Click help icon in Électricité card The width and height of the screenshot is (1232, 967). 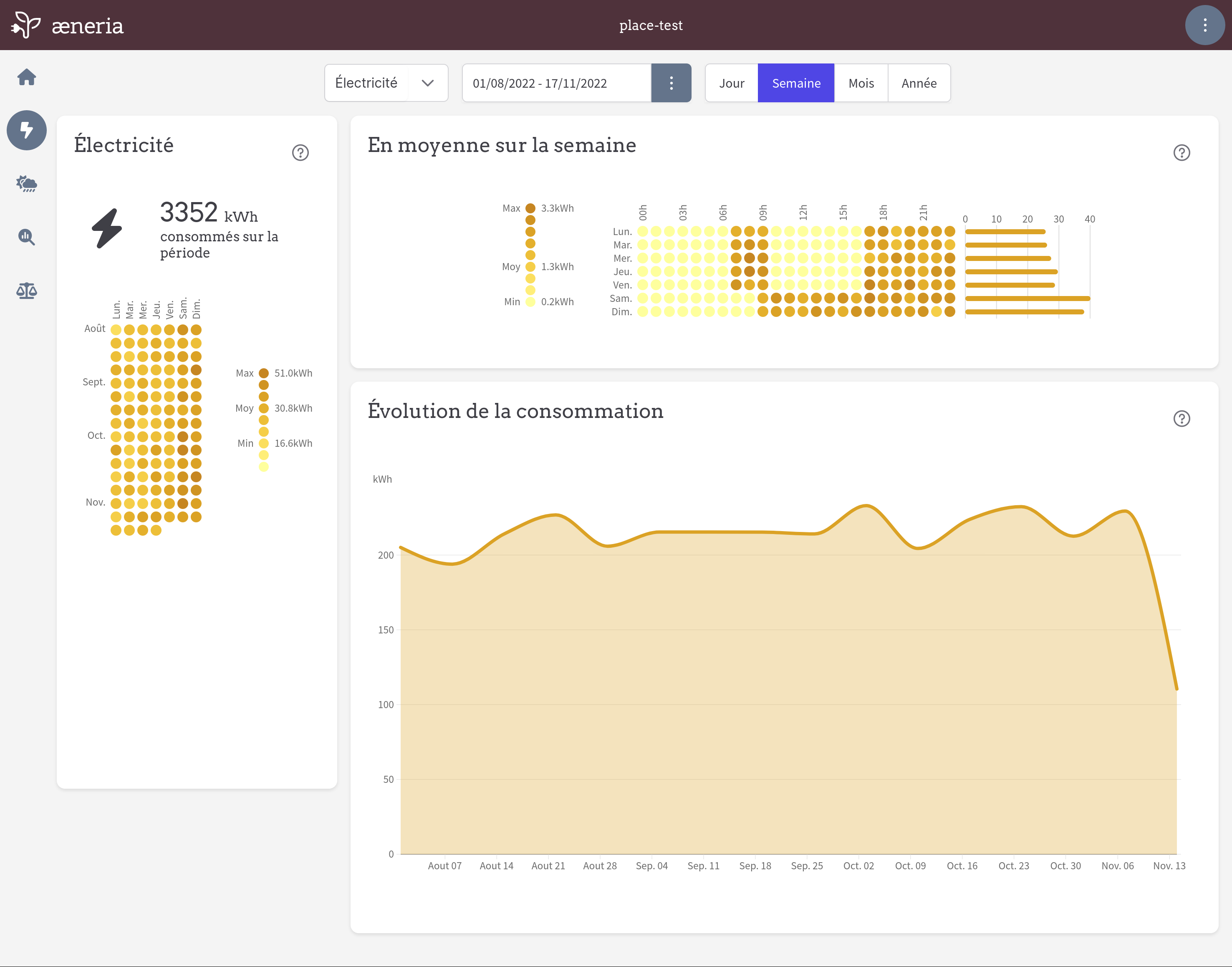point(300,152)
